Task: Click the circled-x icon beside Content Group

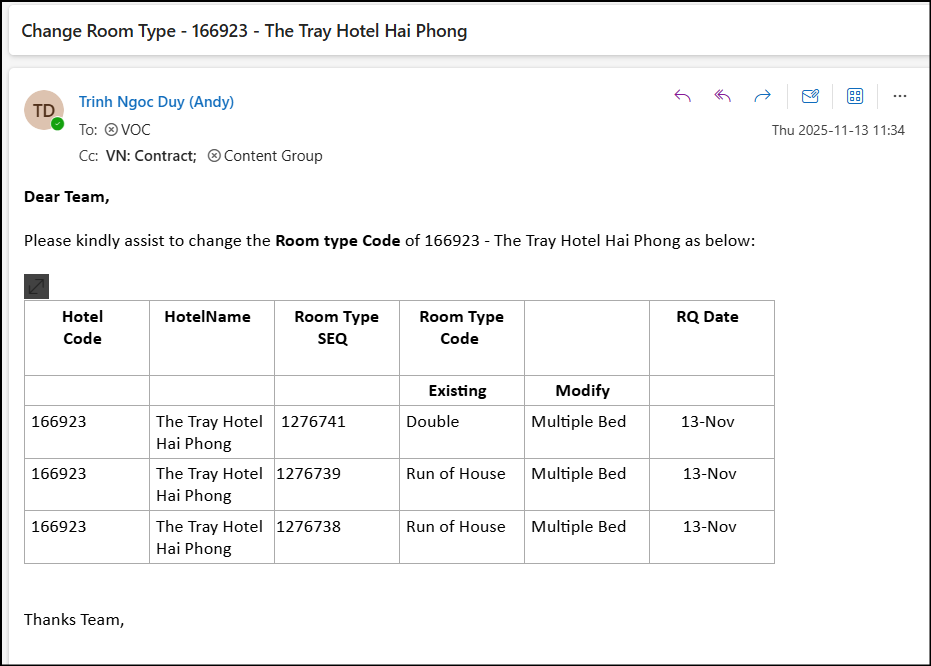Action: 214,156
